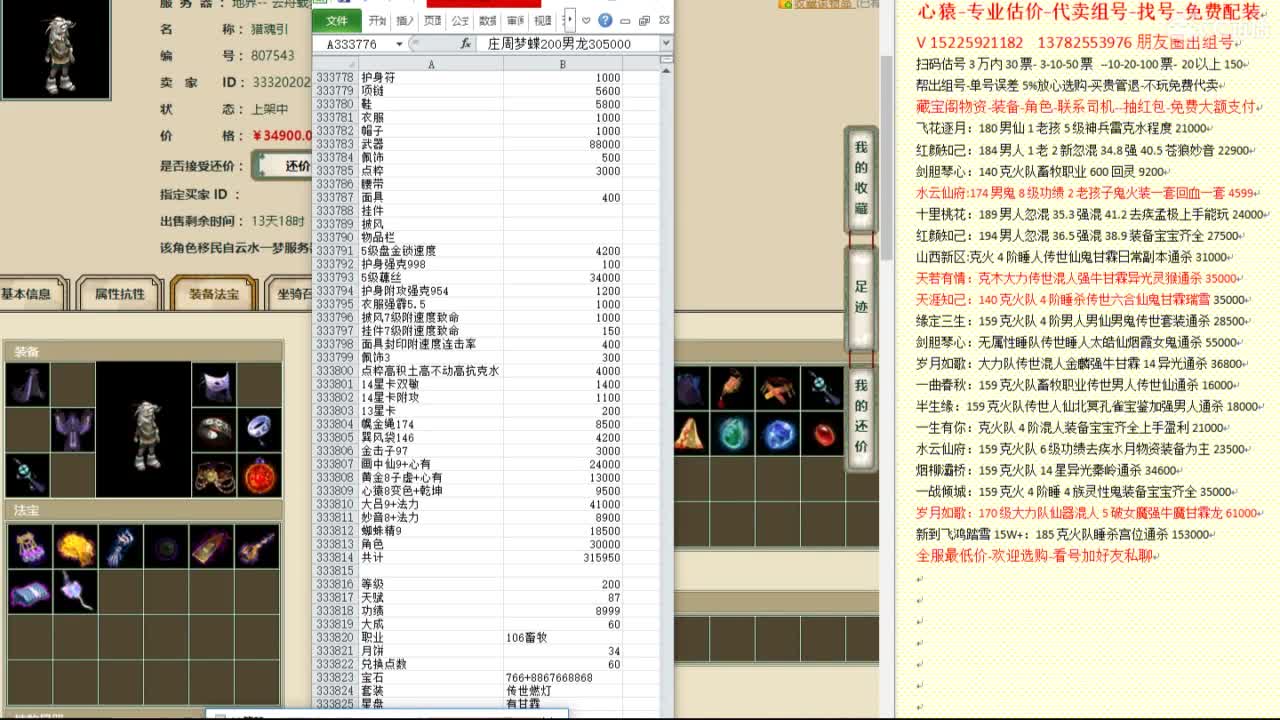Screen dimensions: 1280x720
Task: Click the 还价 bargain button
Action: coord(285,165)
